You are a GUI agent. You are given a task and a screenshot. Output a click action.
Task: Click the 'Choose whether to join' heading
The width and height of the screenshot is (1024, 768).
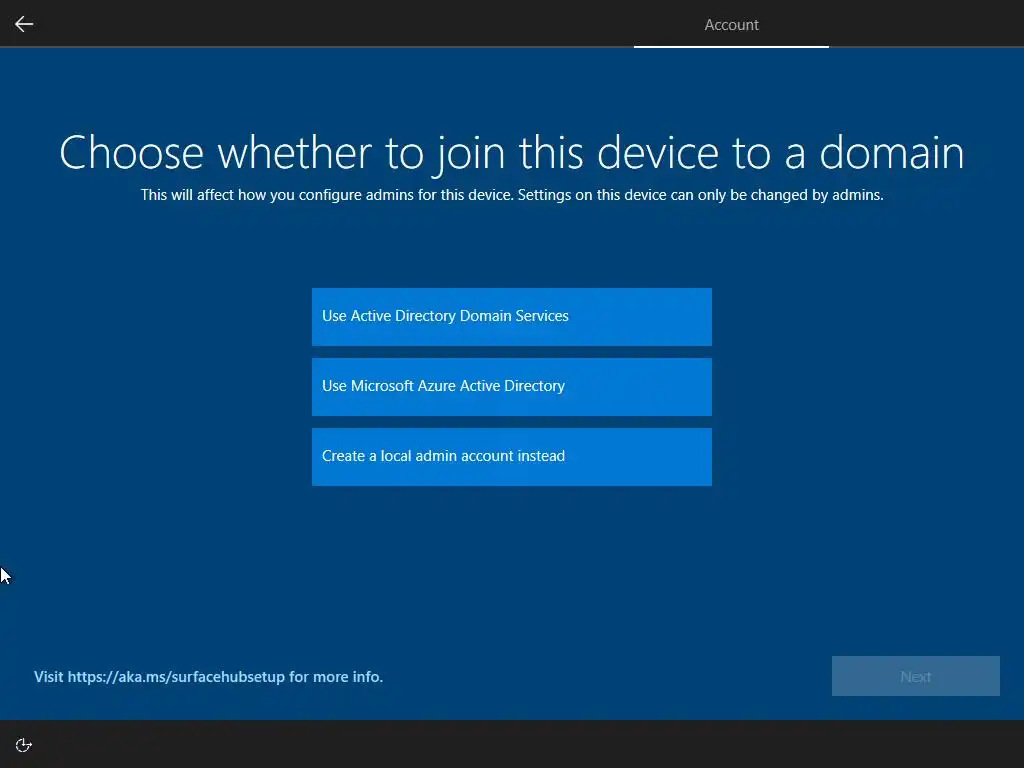tap(511, 153)
